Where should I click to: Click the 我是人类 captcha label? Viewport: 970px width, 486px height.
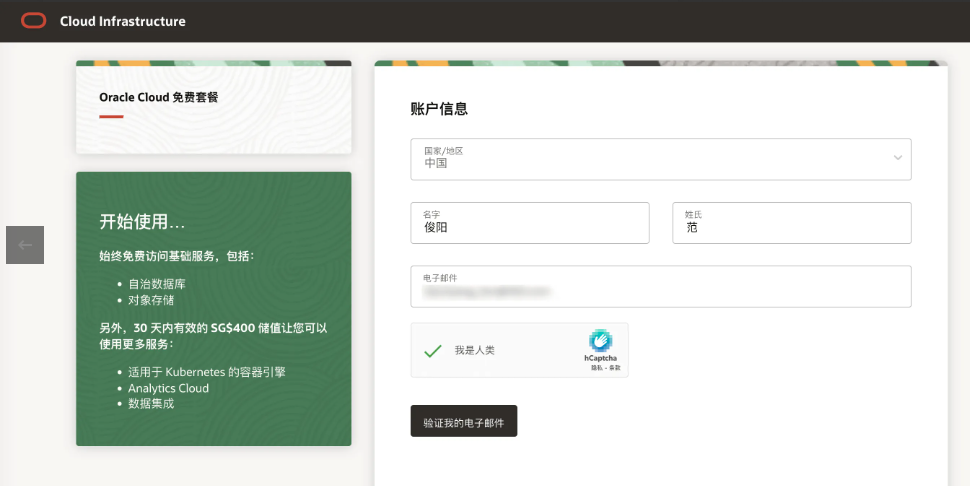[x=475, y=351]
